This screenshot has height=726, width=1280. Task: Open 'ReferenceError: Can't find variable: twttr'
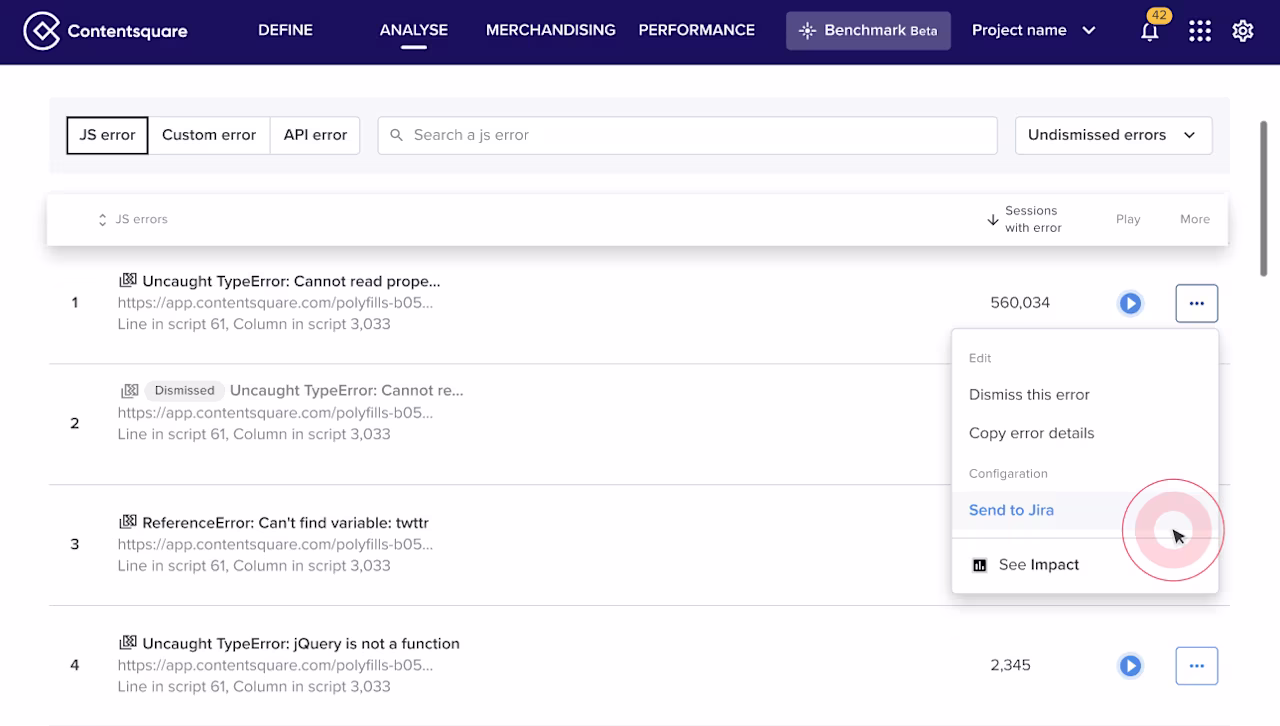[285, 523]
